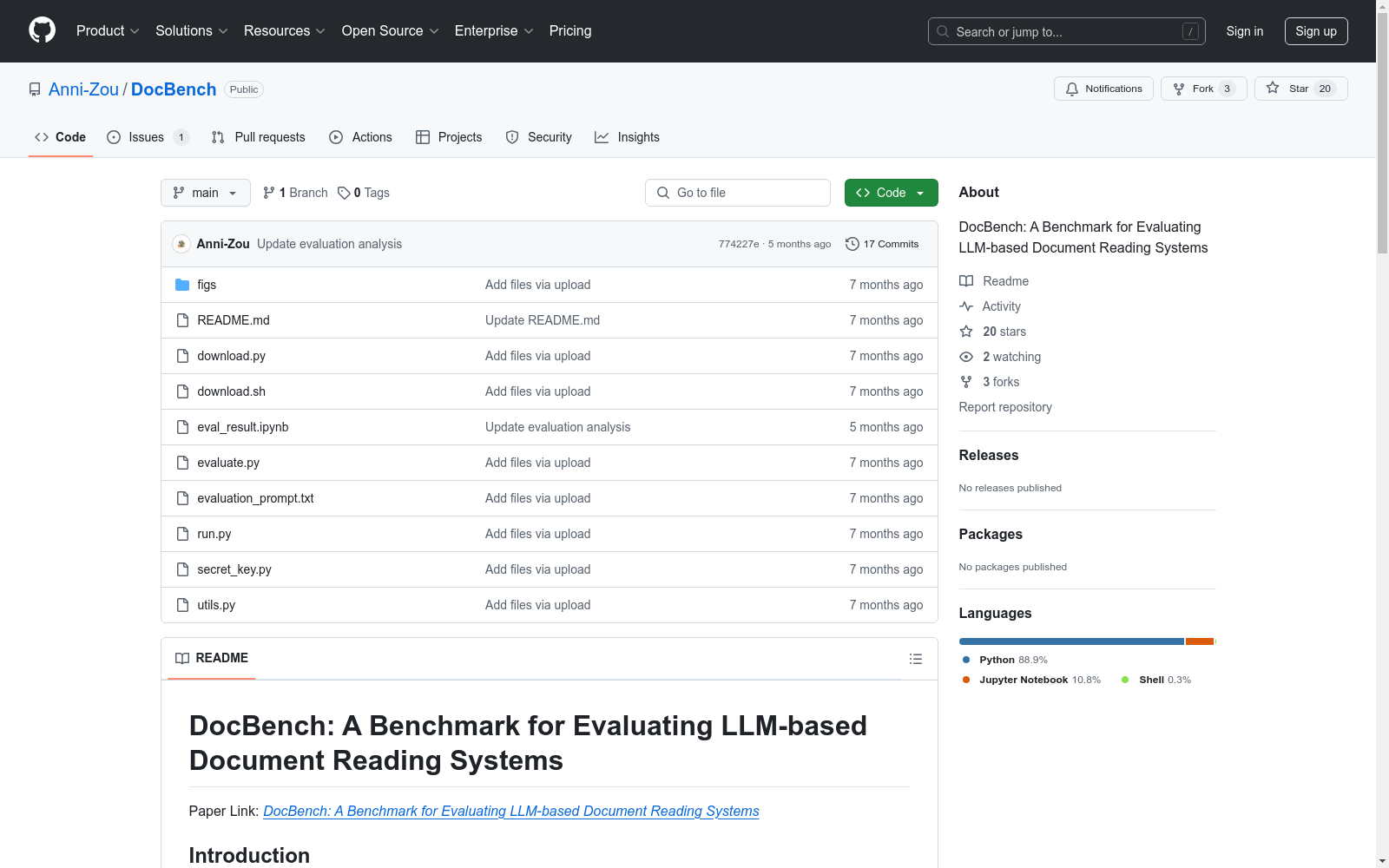Image resolution: width=1389 pixels, height=868 pixels.
Task: Select the README tab in file viewer
Action: click(212, 659)
